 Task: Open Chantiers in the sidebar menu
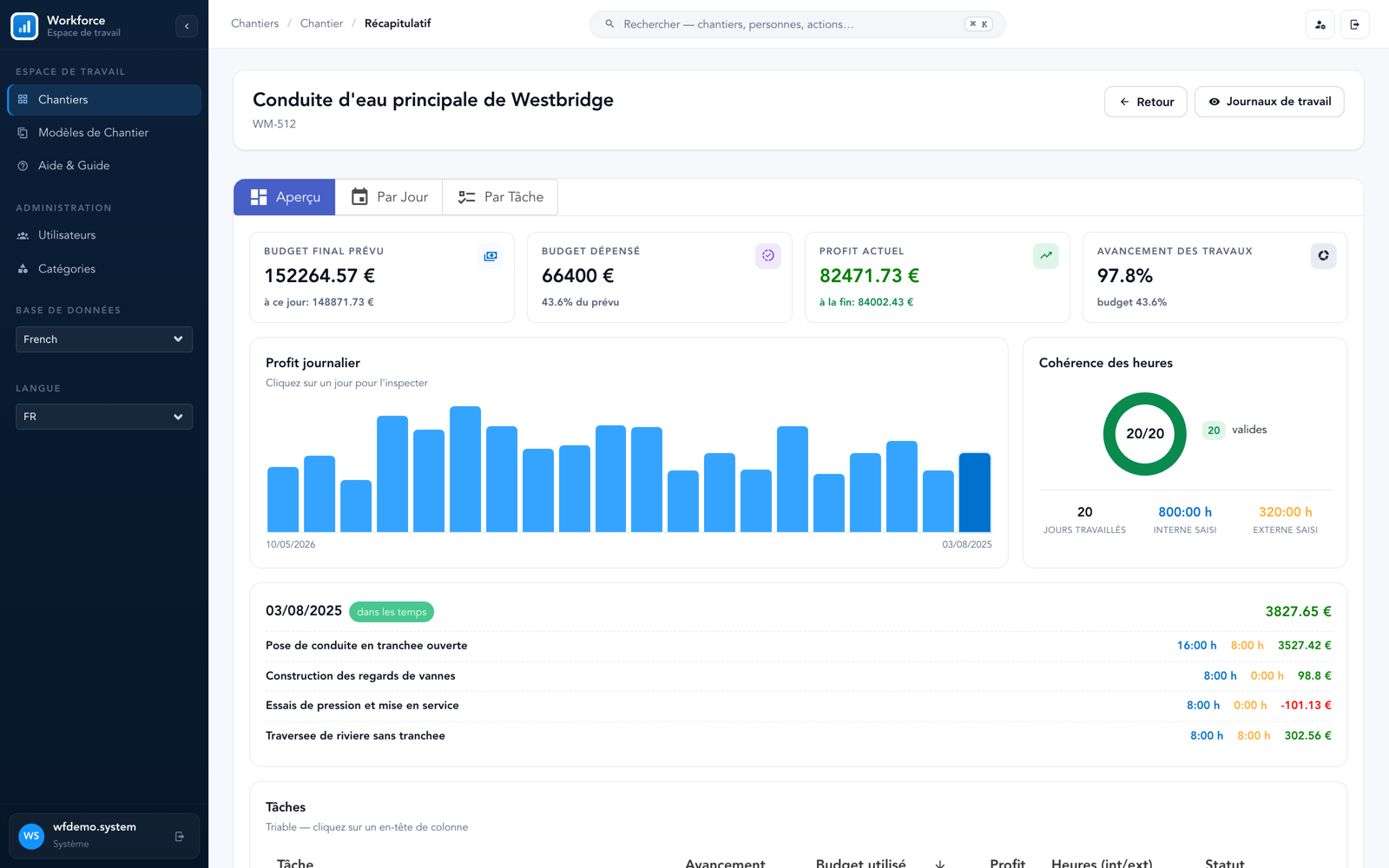(x=104, y=100)
